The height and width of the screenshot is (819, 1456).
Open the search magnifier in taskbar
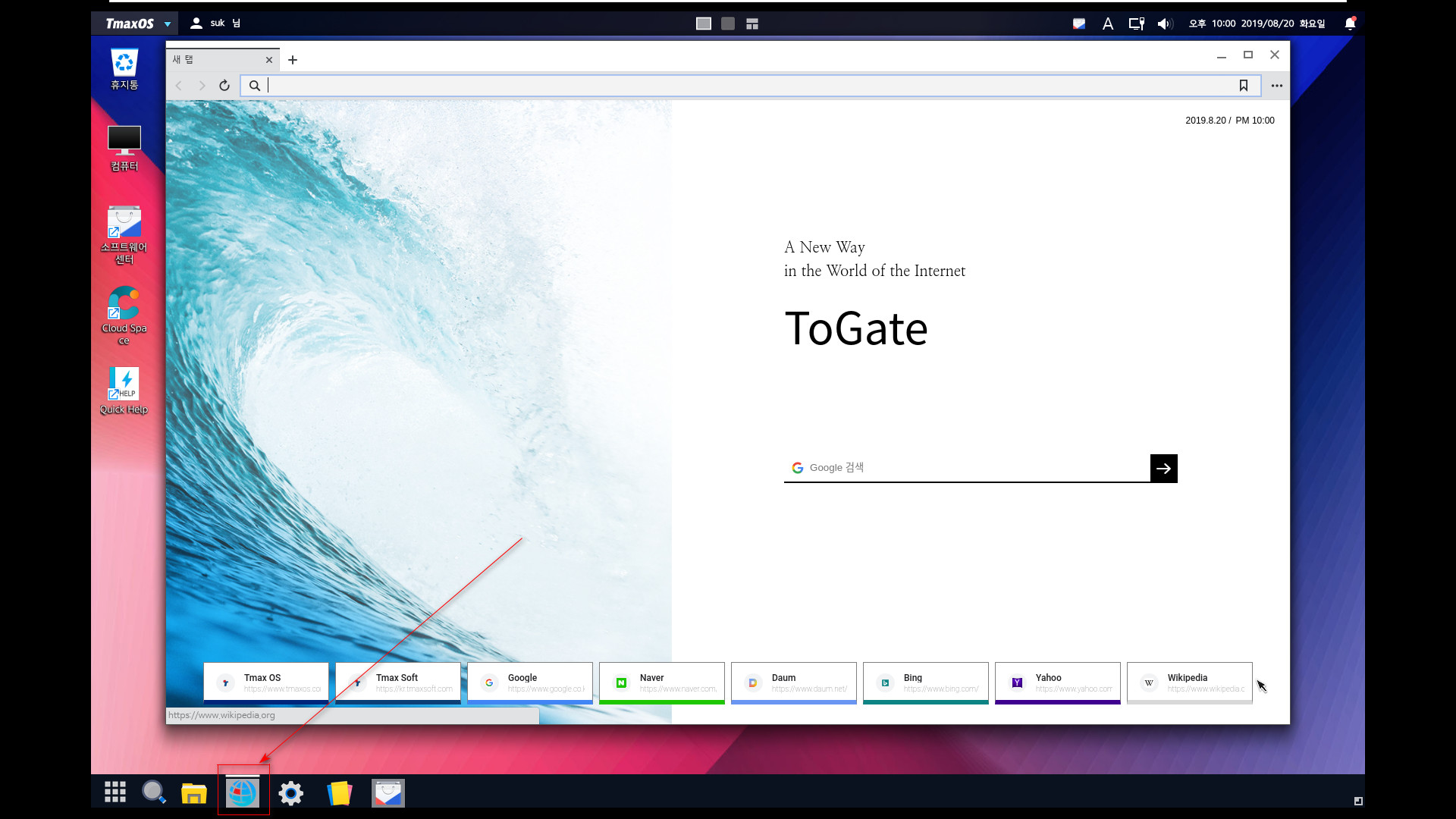click(154, 792)
